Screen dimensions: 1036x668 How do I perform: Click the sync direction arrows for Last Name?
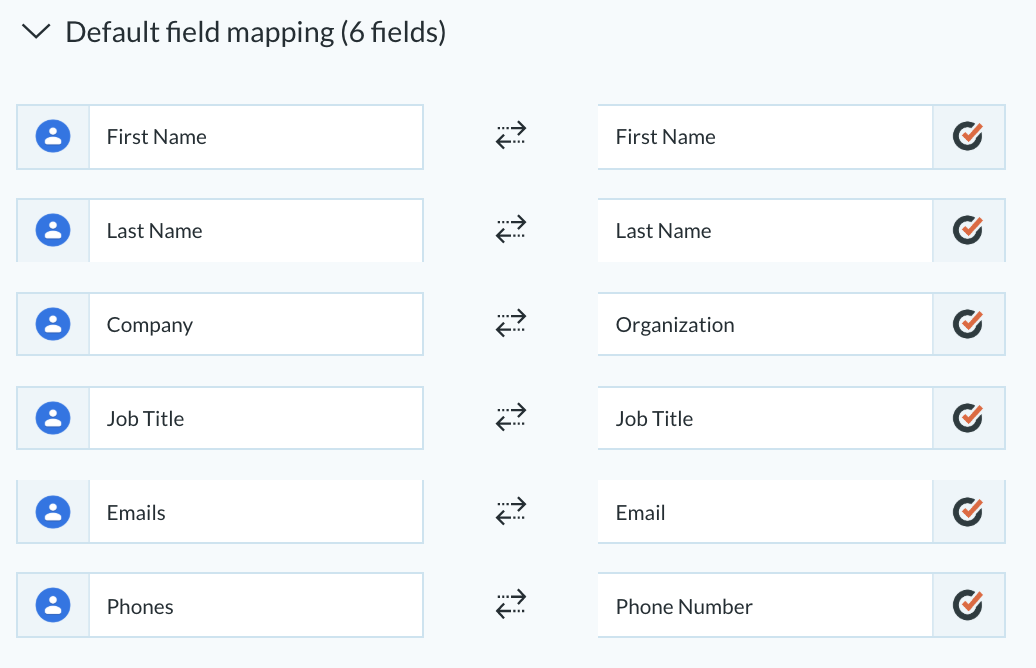coord(511,229)
